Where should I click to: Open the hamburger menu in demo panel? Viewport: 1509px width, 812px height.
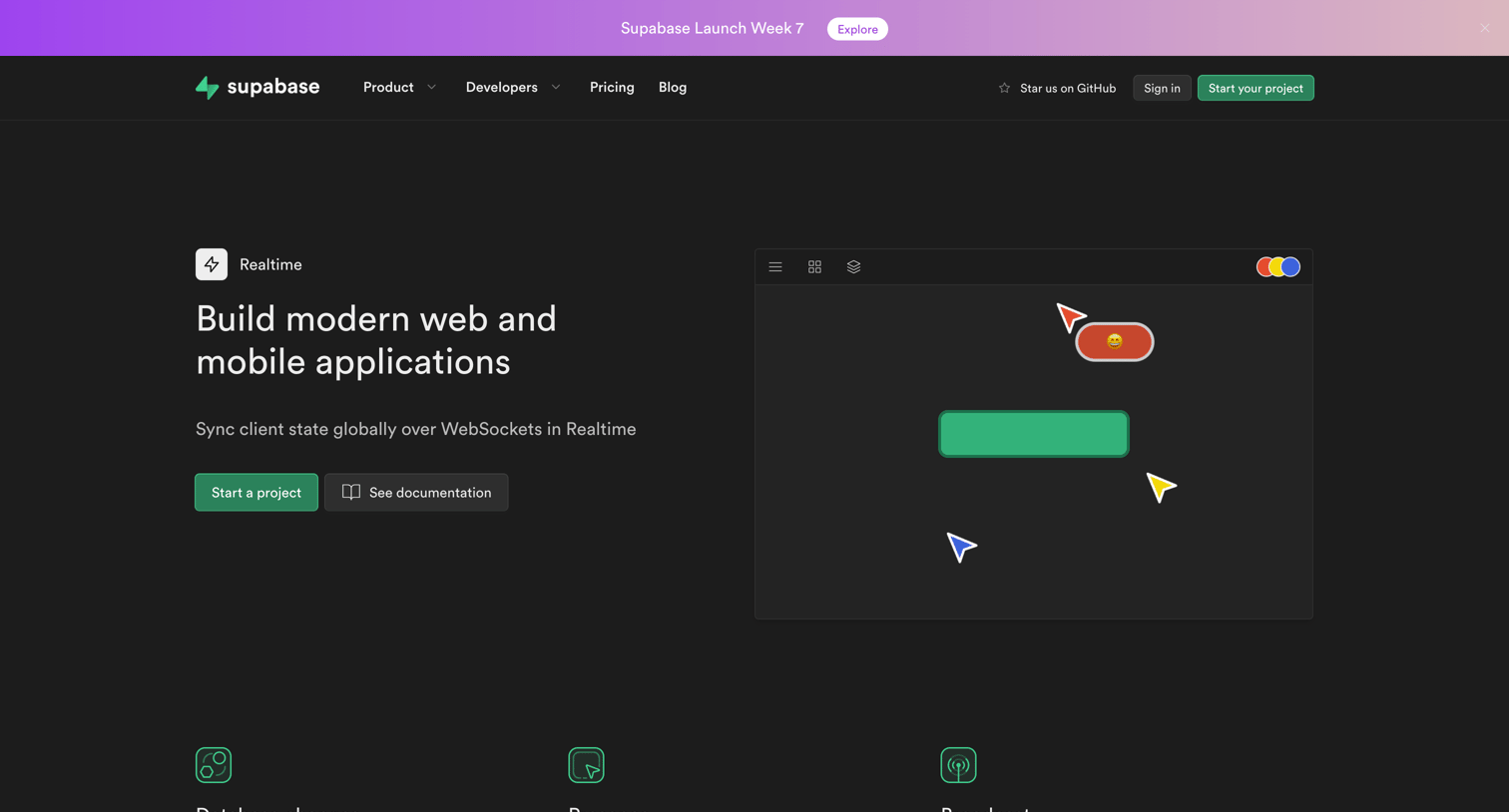pos(775,266)
